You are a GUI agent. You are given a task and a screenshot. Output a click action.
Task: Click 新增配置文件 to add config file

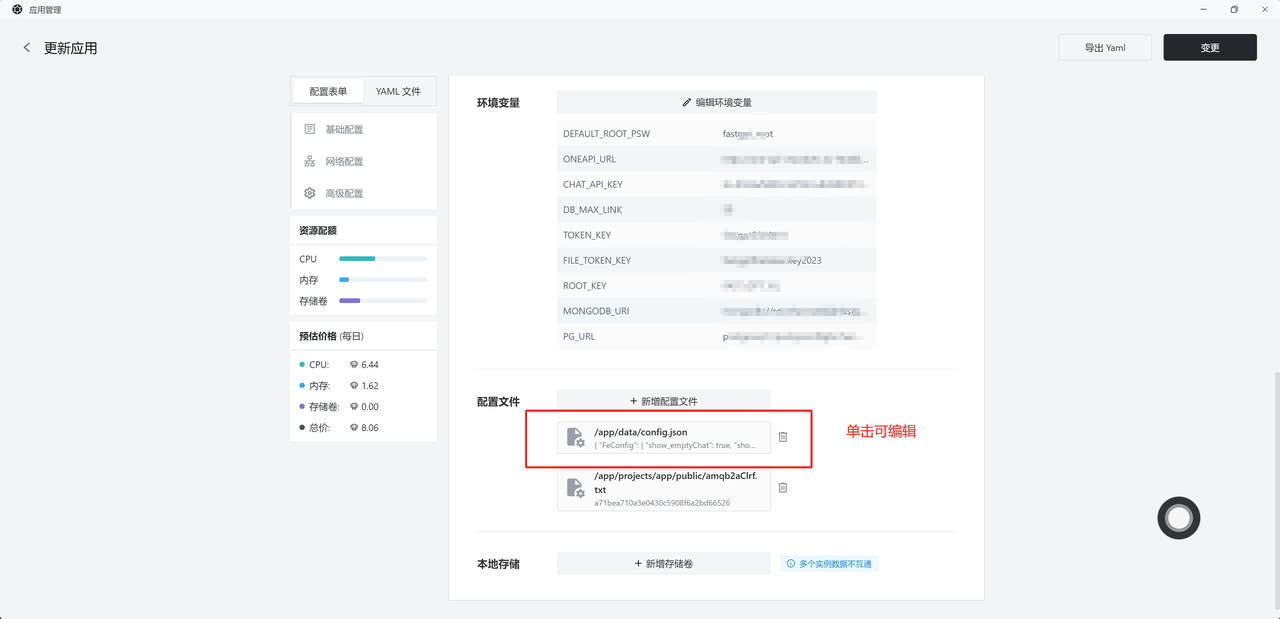click(664, 401)
